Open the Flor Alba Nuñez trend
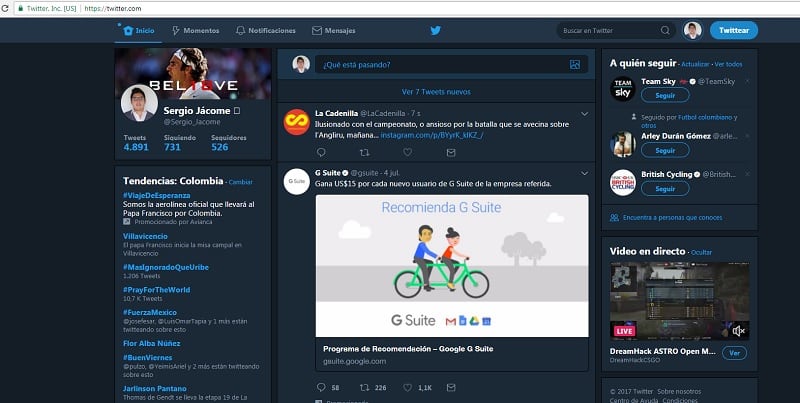The image size is (800, 403). [152, 343]
